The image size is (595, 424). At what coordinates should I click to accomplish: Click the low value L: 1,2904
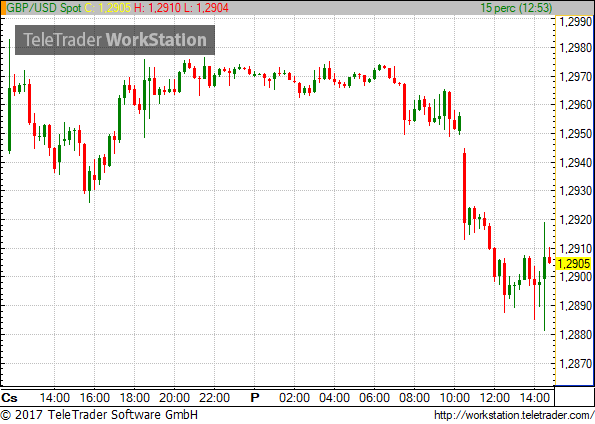point(206,8)
